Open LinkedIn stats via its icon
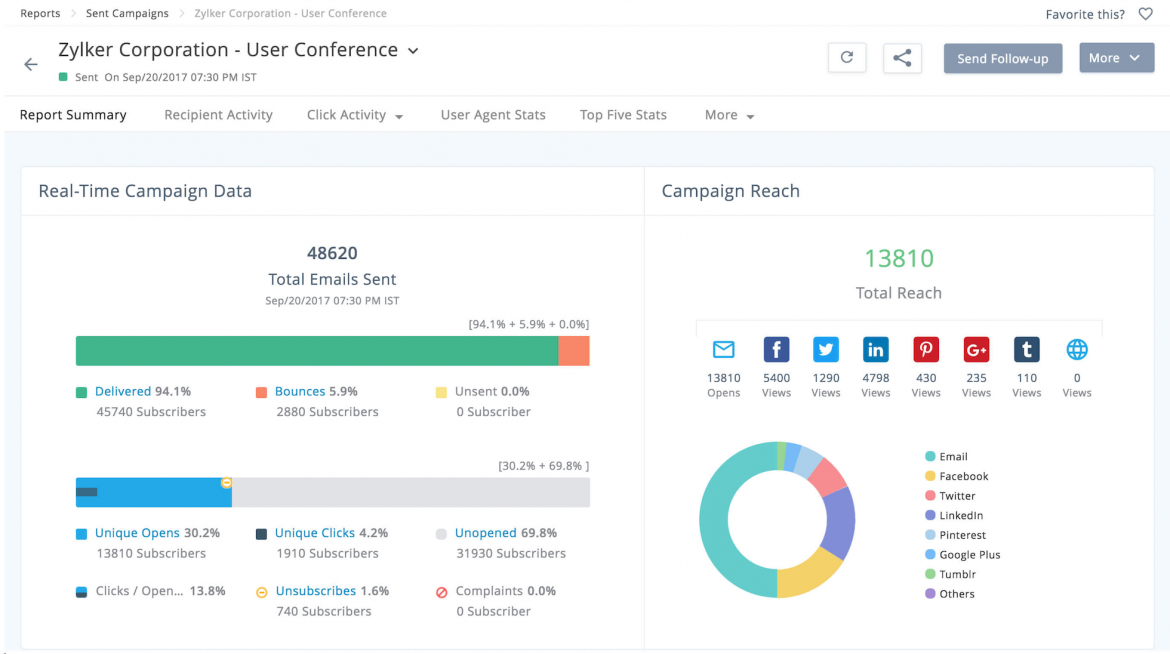This screenshot has width=1170, height=654. [x=875, y=350]
